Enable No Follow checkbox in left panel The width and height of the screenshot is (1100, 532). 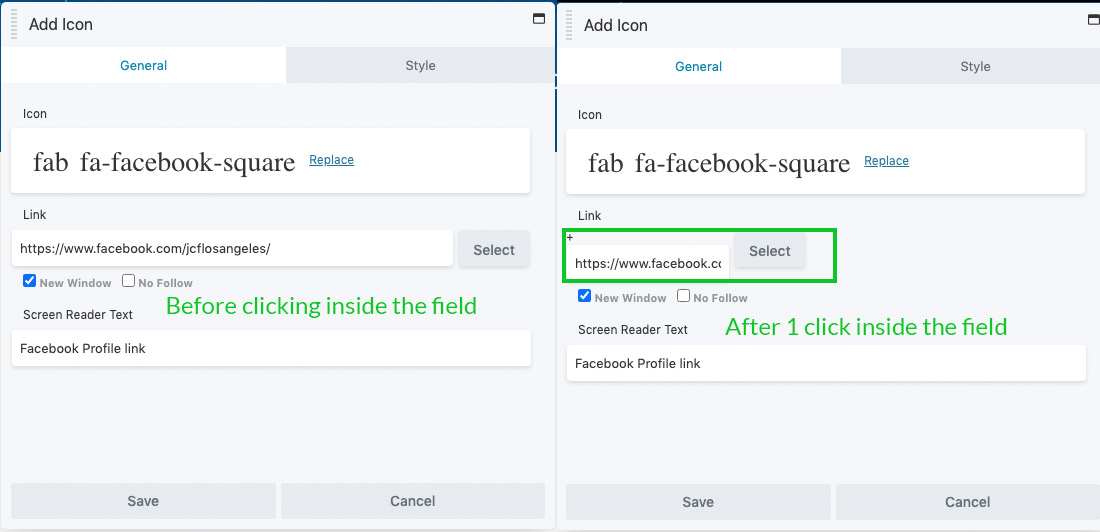click(x=129, y=282)
